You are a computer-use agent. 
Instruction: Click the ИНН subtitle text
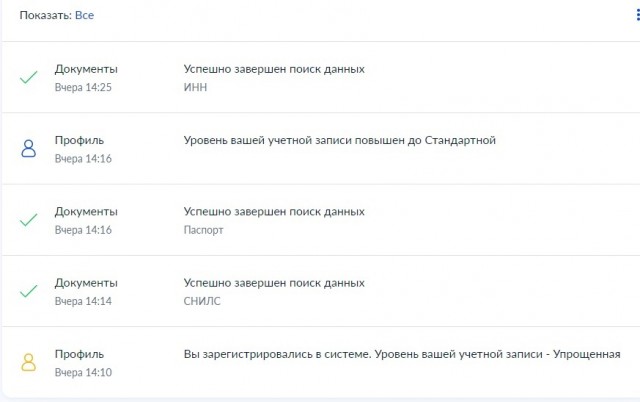[x=195, y=87]
